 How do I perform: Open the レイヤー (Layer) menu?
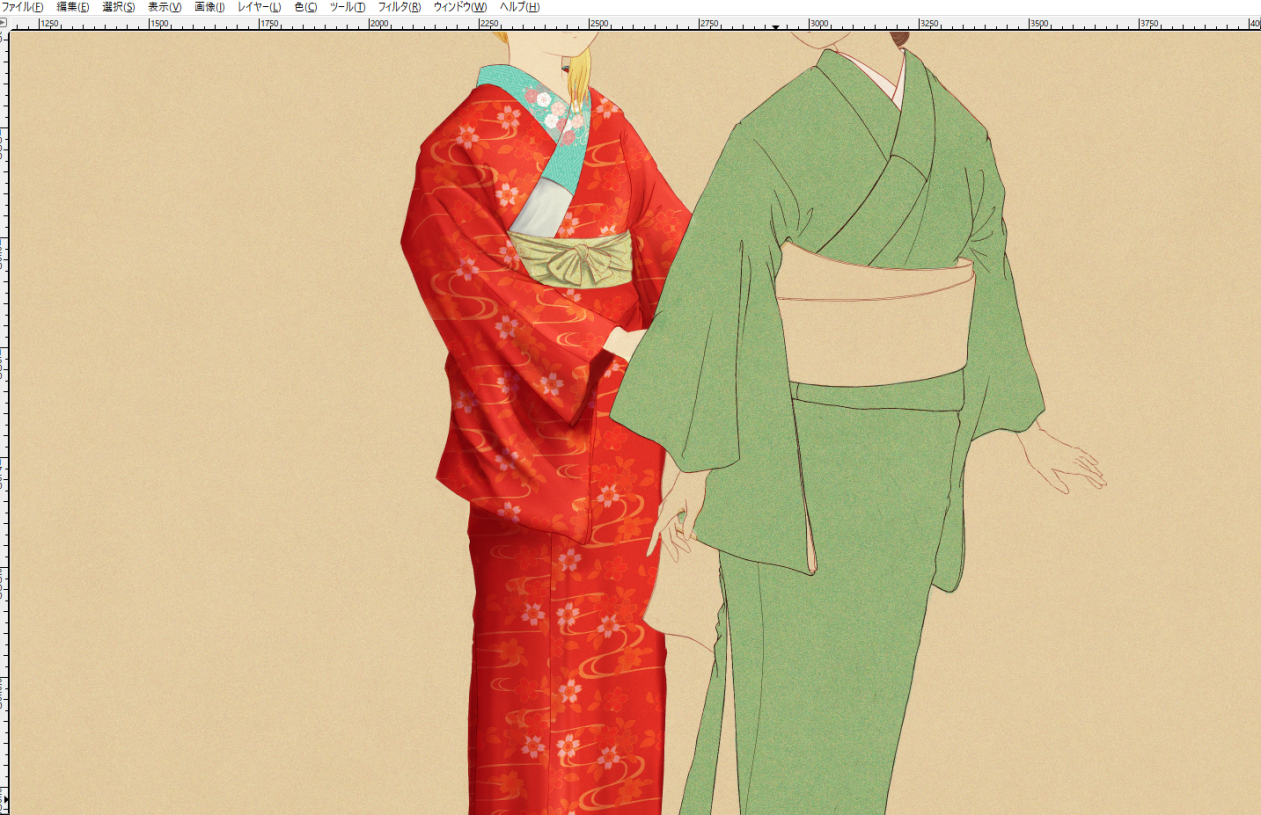[258, 7]
